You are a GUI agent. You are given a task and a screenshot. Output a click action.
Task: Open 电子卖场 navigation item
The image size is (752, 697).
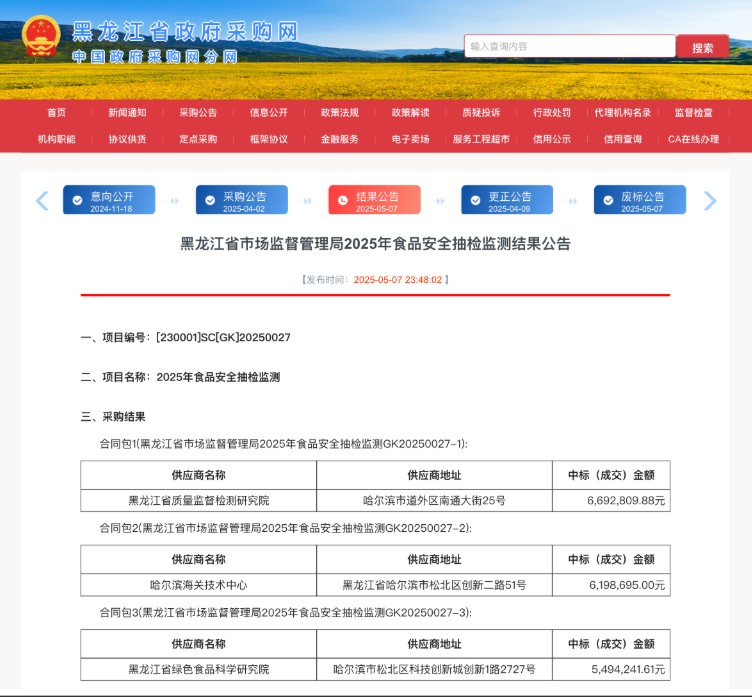411,139
